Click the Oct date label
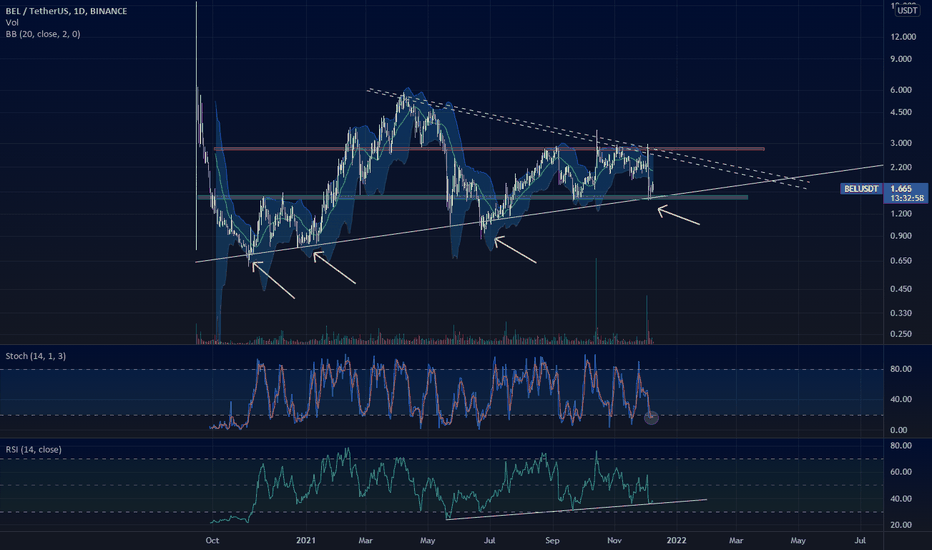The height and width of the screenshot is (550, 932). 212,540
